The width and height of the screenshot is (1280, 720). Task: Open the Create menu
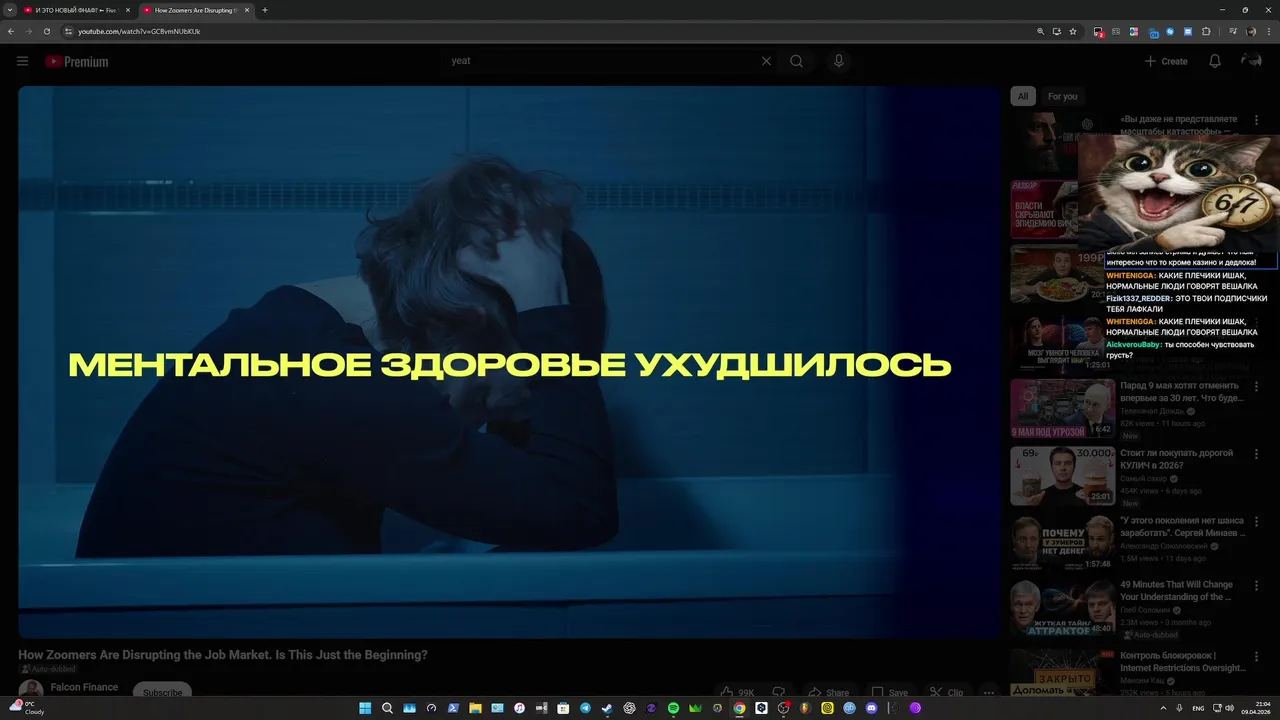1166,61
